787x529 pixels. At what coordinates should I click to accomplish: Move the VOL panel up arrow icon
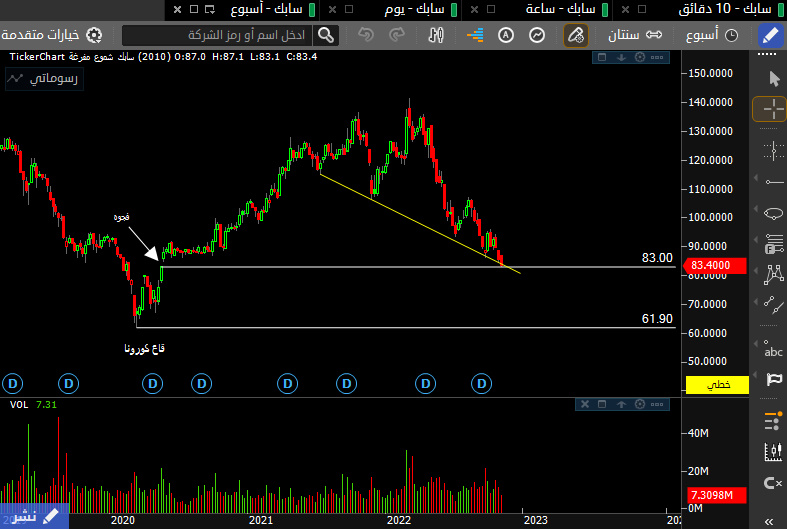[x=621, y=404]
